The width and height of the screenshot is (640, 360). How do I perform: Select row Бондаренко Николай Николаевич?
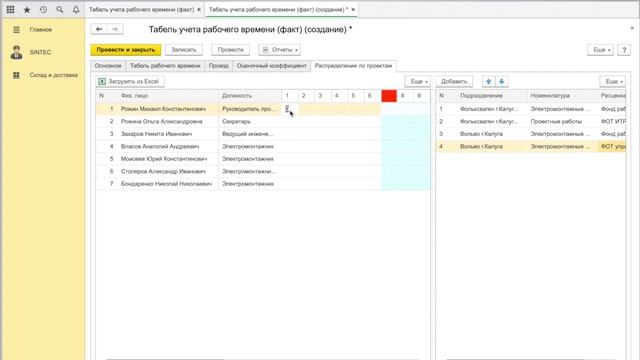click(x=263, y=184)
